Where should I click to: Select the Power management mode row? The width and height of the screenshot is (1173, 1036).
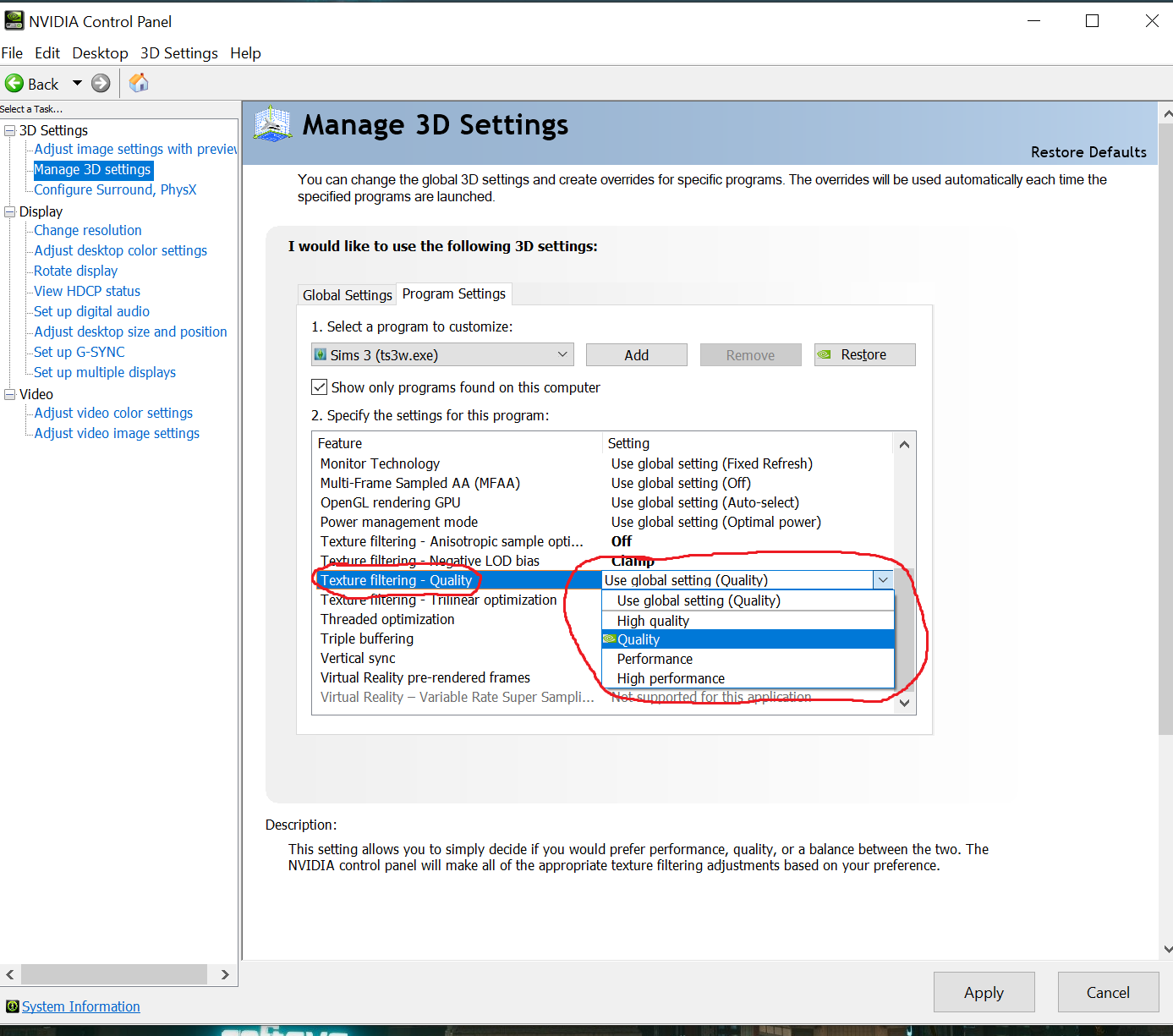pos(604,522)
